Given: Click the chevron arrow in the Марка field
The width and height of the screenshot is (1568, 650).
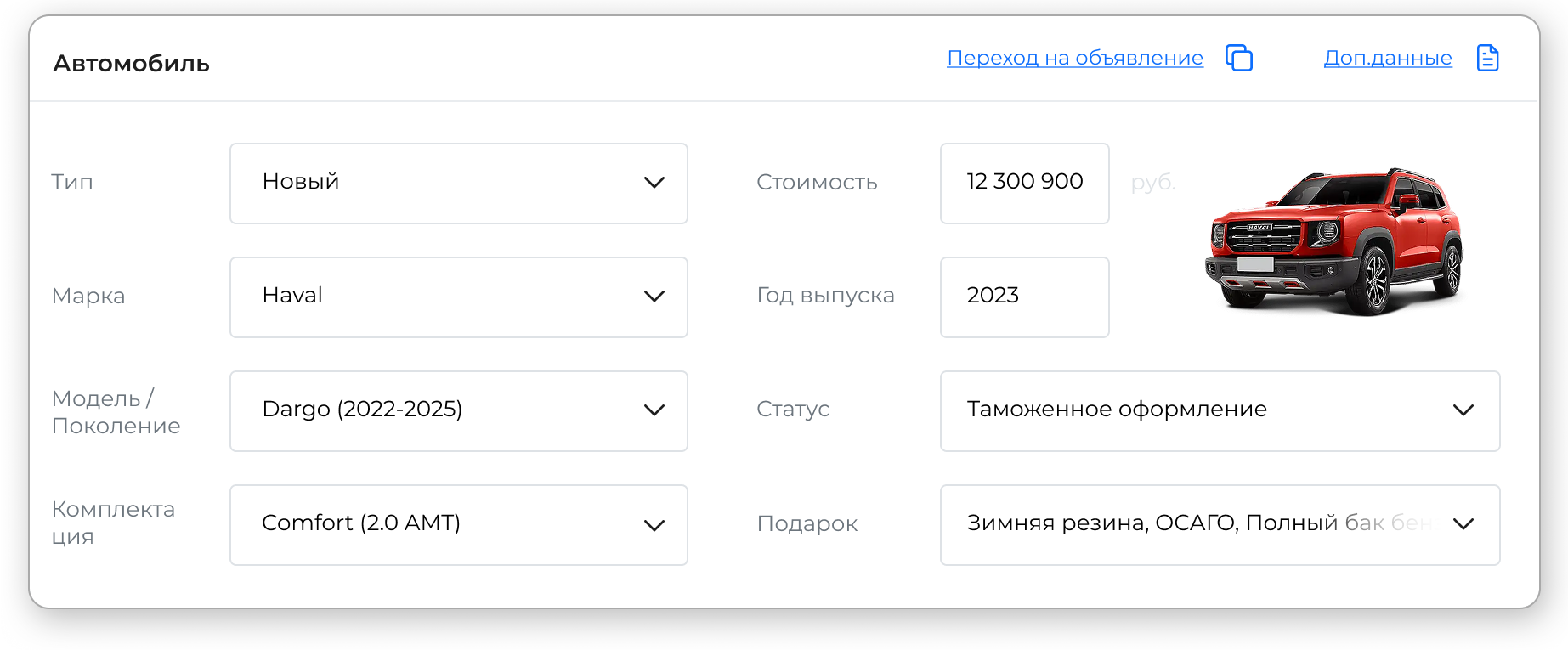Looking at the screenshot, I should (x=654, y=297).
